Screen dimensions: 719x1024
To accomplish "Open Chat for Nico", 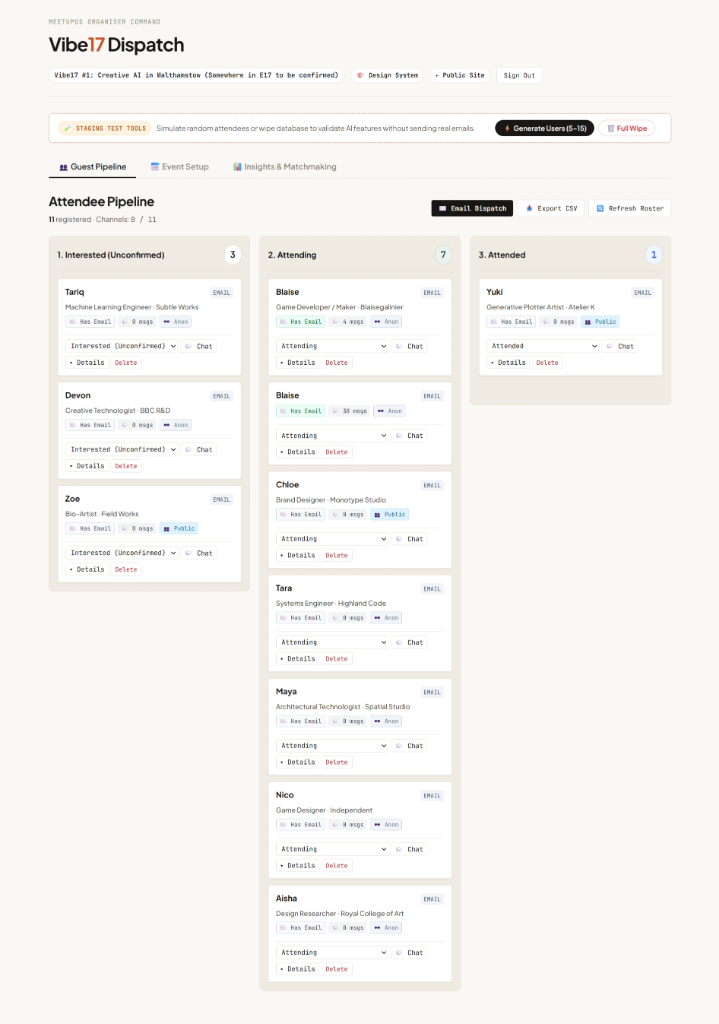I will [409, 849].
